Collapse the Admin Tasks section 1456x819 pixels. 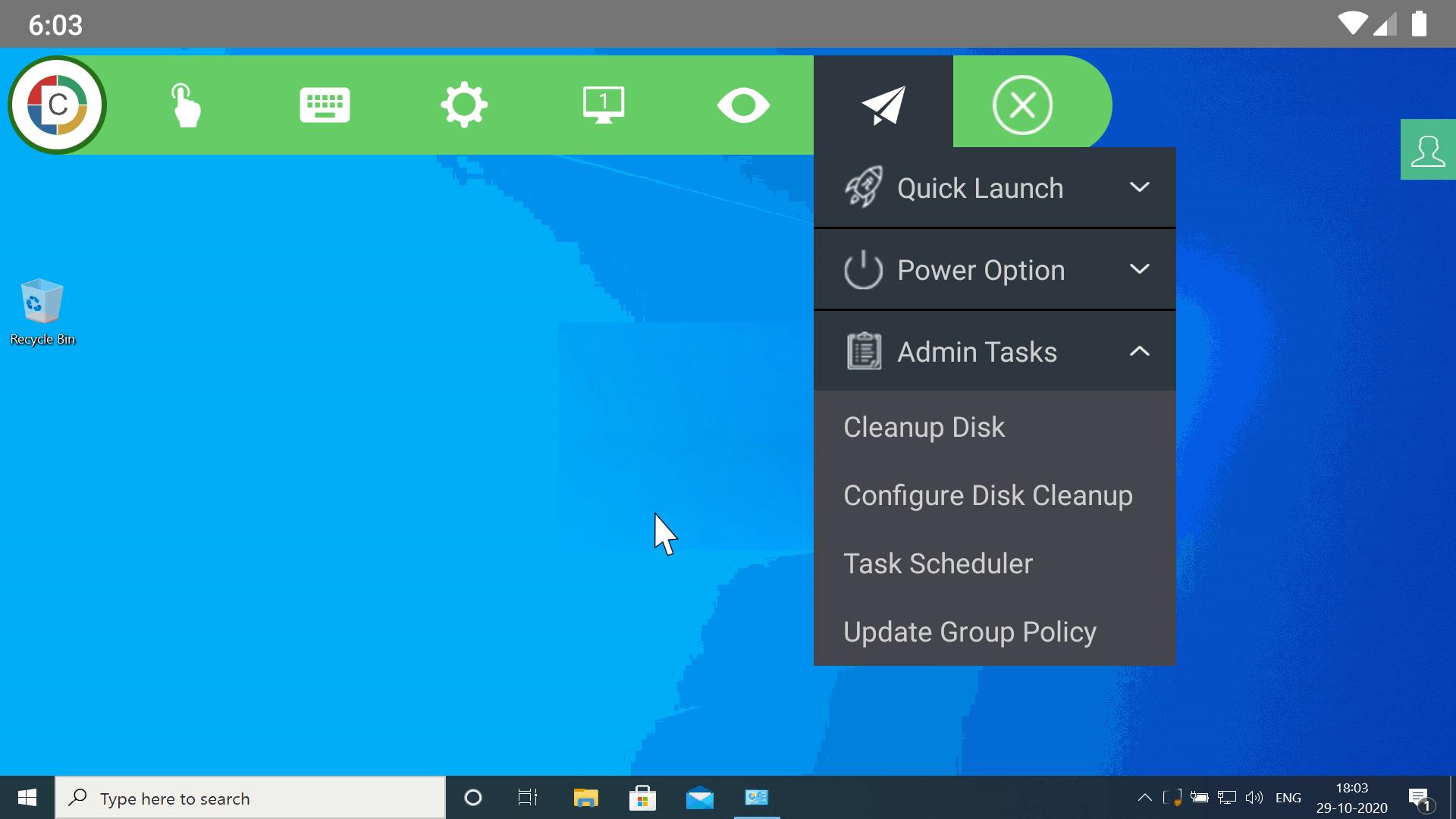(1139, 351)
